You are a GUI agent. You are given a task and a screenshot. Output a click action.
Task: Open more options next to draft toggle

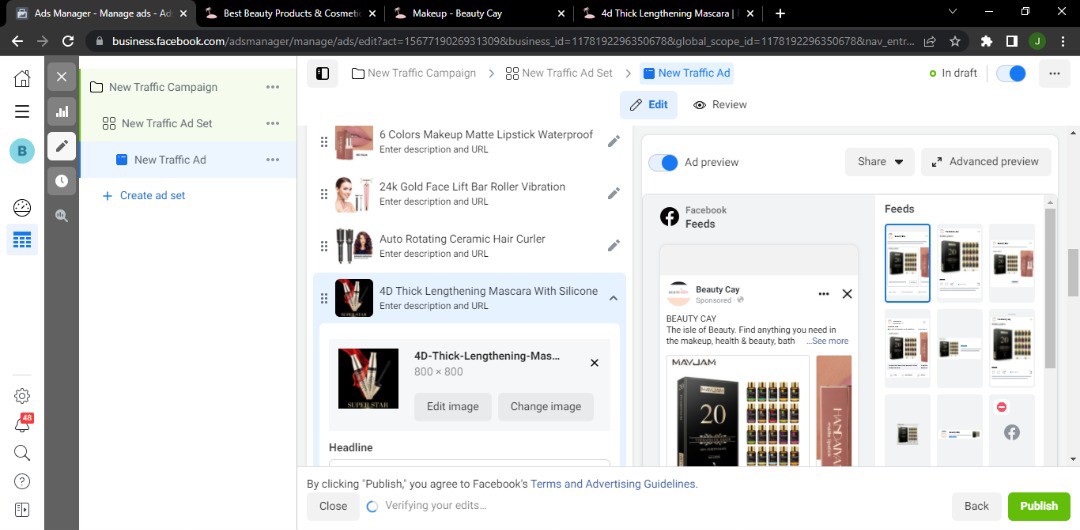point(1054,73)
